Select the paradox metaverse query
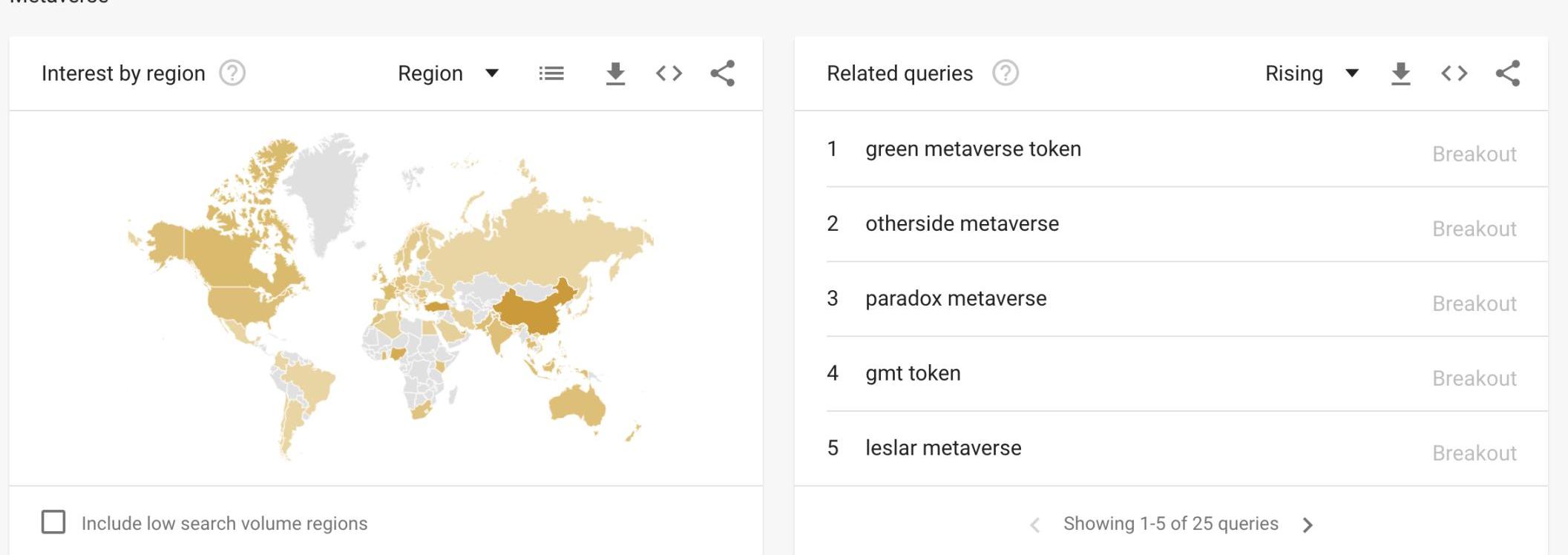The width and height of the screenshot is (1568, 555). (x=956, y=299)
